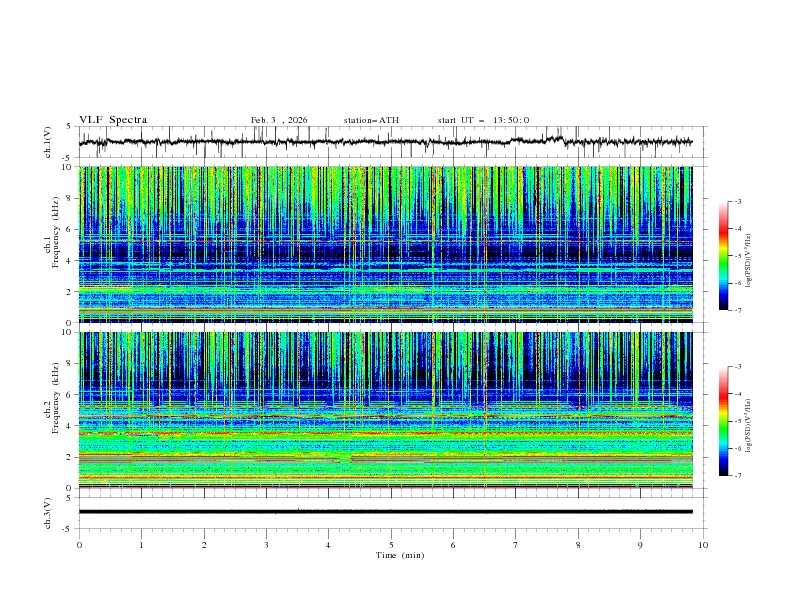
Task: Click the ch.1 voltage waveform trace
Action: coord(386,142)
